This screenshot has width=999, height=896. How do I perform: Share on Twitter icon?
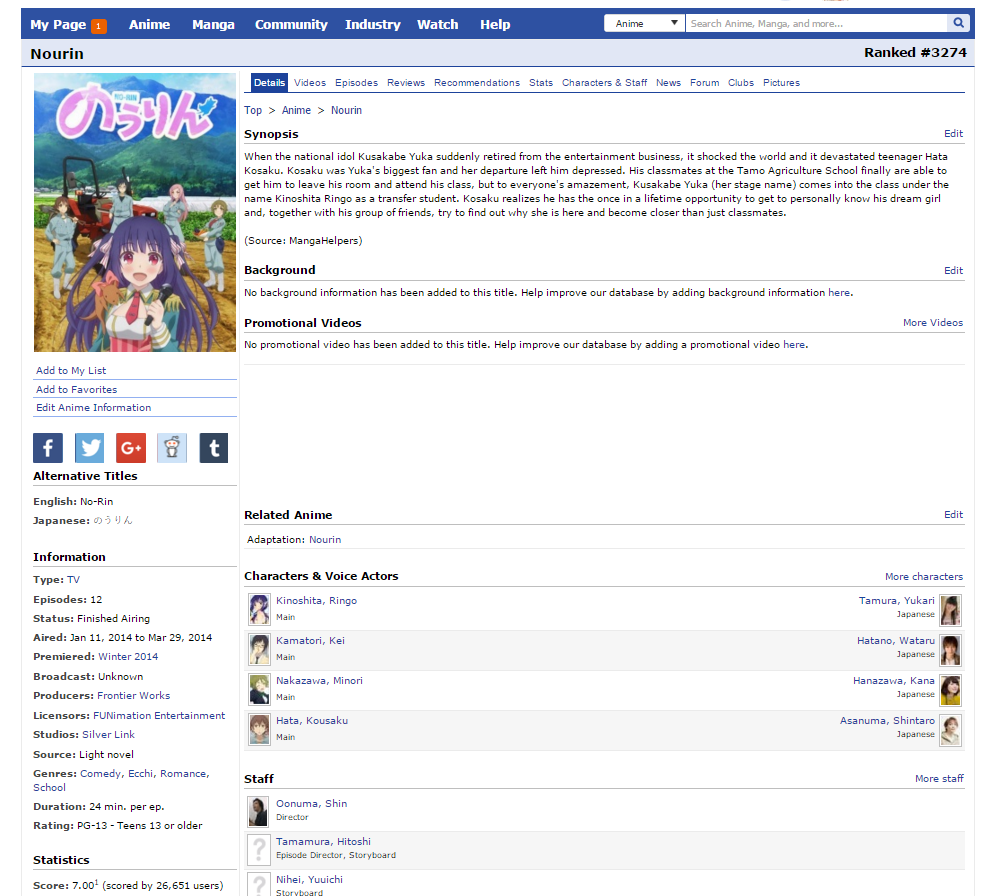(89, 448)
